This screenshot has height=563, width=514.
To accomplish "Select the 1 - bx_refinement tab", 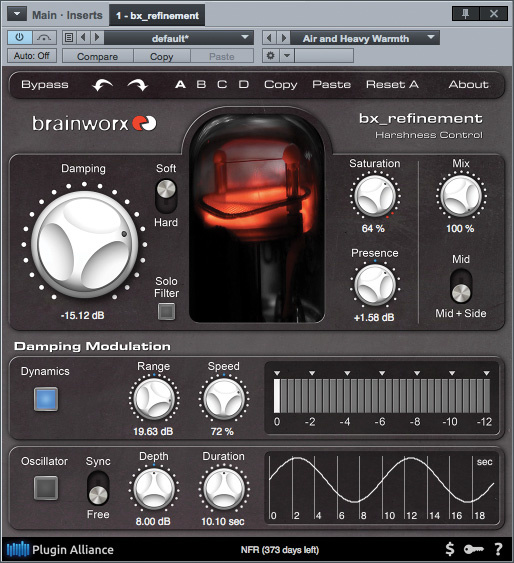I will pyautogui.click(x=157, y=15).
